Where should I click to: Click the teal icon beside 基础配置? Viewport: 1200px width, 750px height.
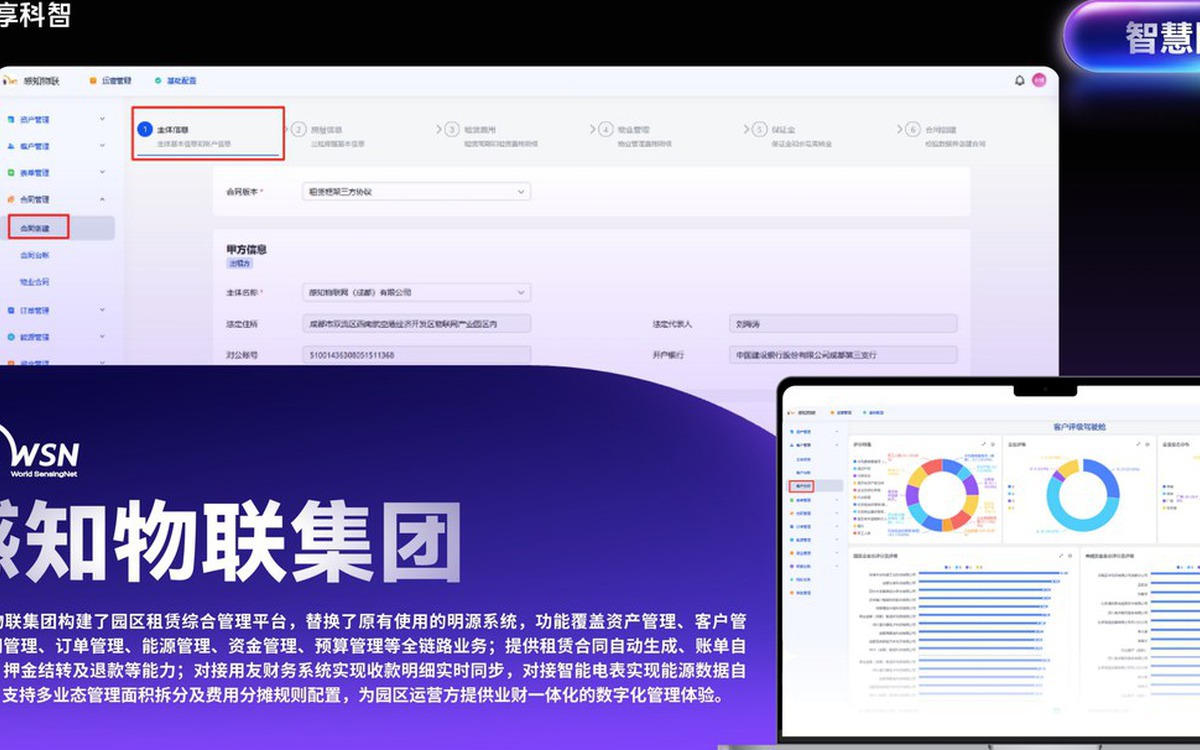click(x=158, y=80)
